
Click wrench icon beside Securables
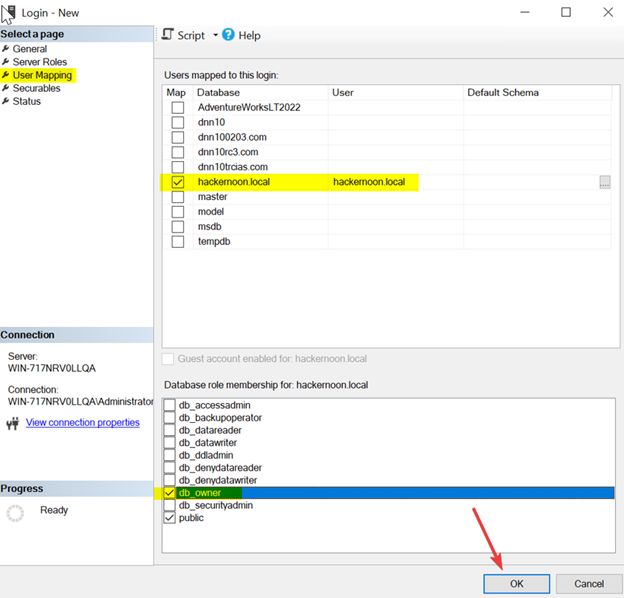[x=6, y=88]
